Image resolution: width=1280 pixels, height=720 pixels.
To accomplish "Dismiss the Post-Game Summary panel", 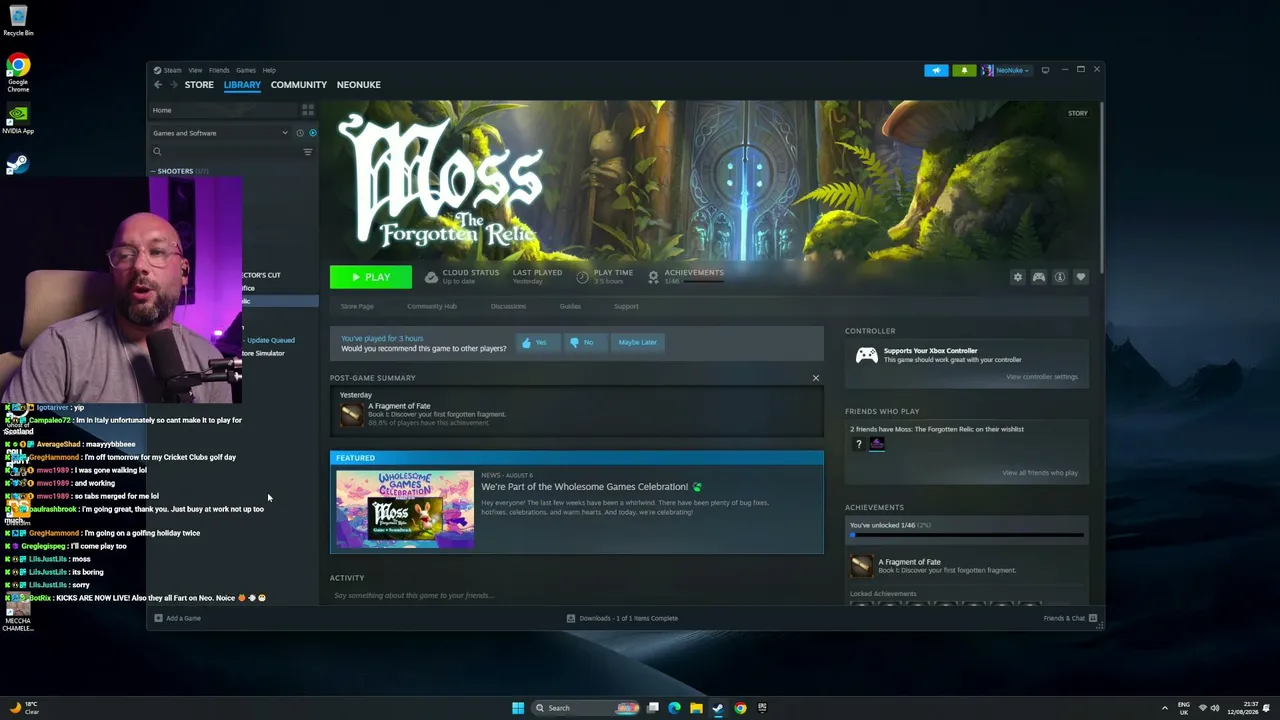I will pyautogui.click(x=816, y=378).
